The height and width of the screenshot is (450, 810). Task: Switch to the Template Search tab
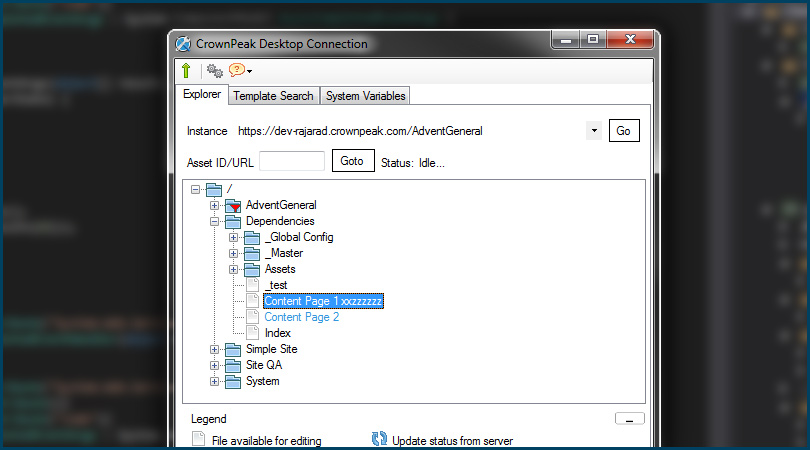(273, 96)
